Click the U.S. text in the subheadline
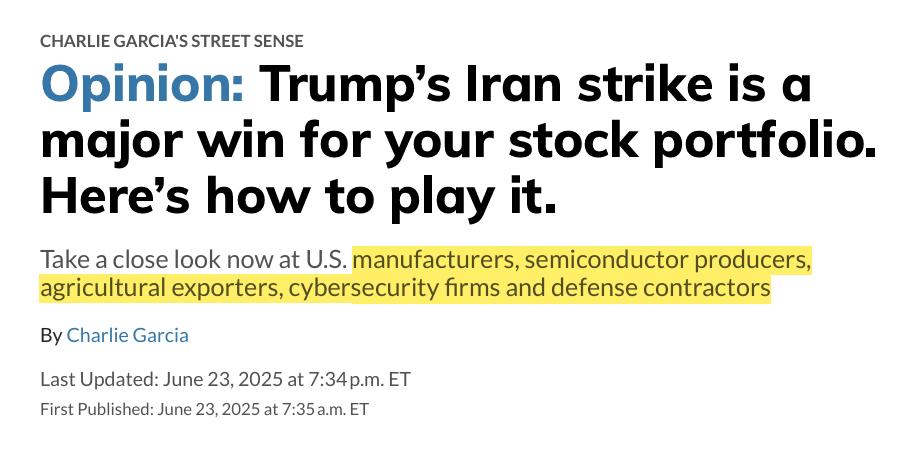This screenshot has height=455, width=904. [327, 260]
